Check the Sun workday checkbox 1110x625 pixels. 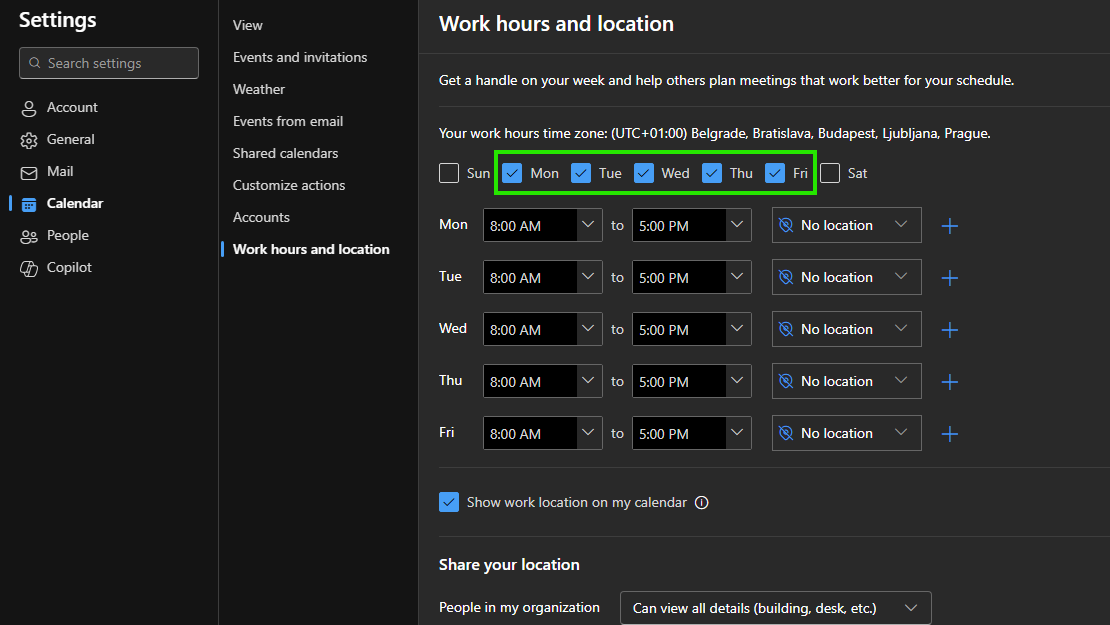click(x=449, y=173)
